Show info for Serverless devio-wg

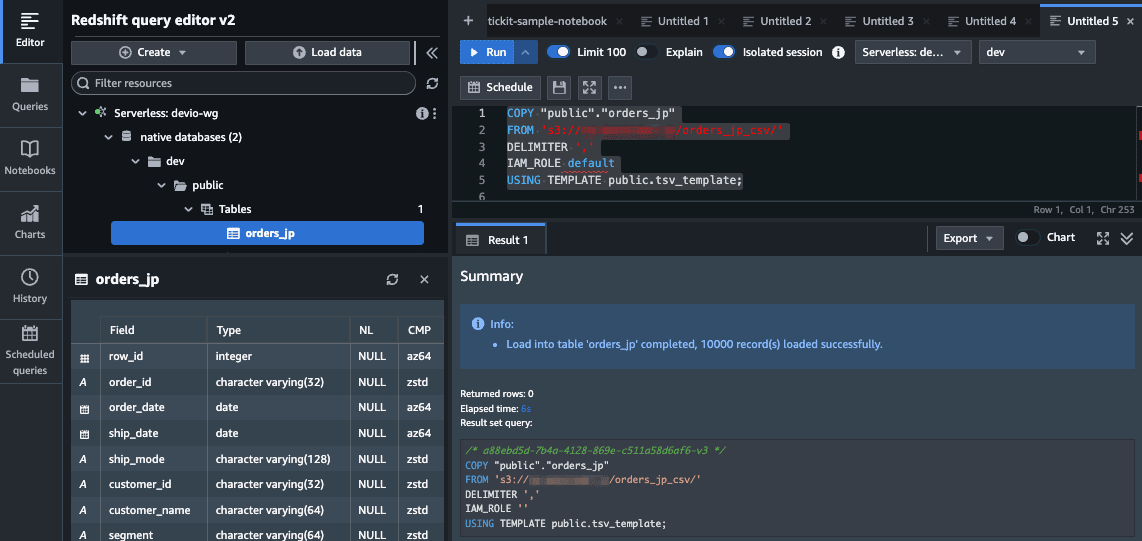tap(421, 114)
